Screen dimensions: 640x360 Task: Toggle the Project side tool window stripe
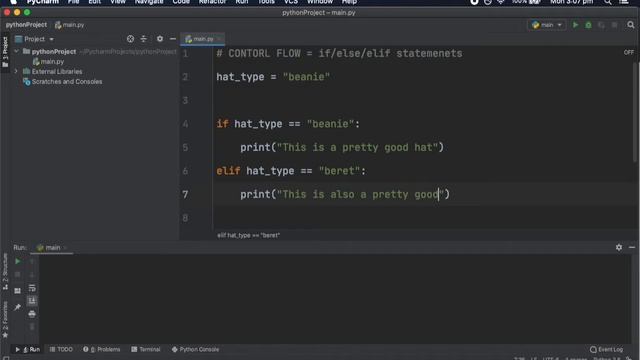click(x=5, y=52)
